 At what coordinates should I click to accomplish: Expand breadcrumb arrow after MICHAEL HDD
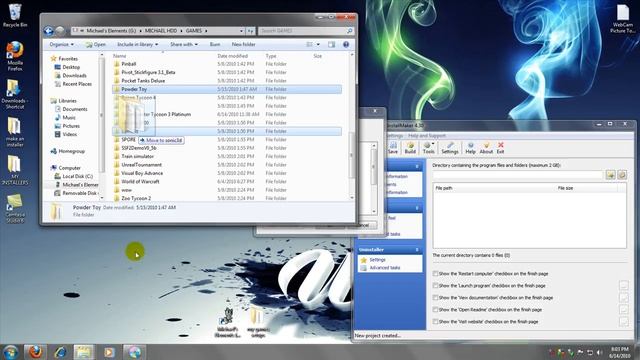coord(182,31)
